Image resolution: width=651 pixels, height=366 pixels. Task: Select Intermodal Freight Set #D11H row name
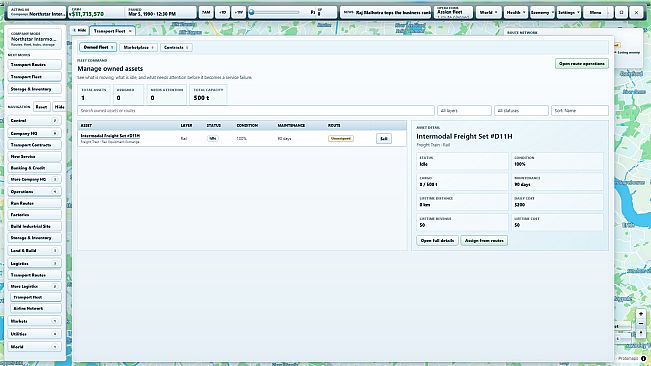click(x=110, y=136)
